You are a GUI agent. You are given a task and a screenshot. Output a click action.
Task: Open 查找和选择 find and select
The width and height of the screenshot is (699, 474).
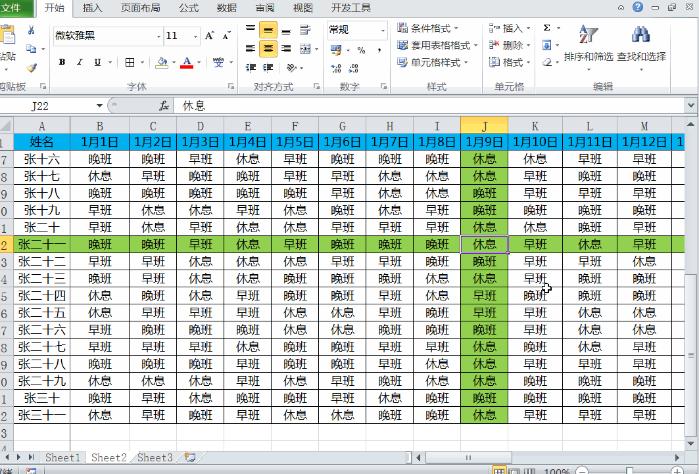point(641,47)
